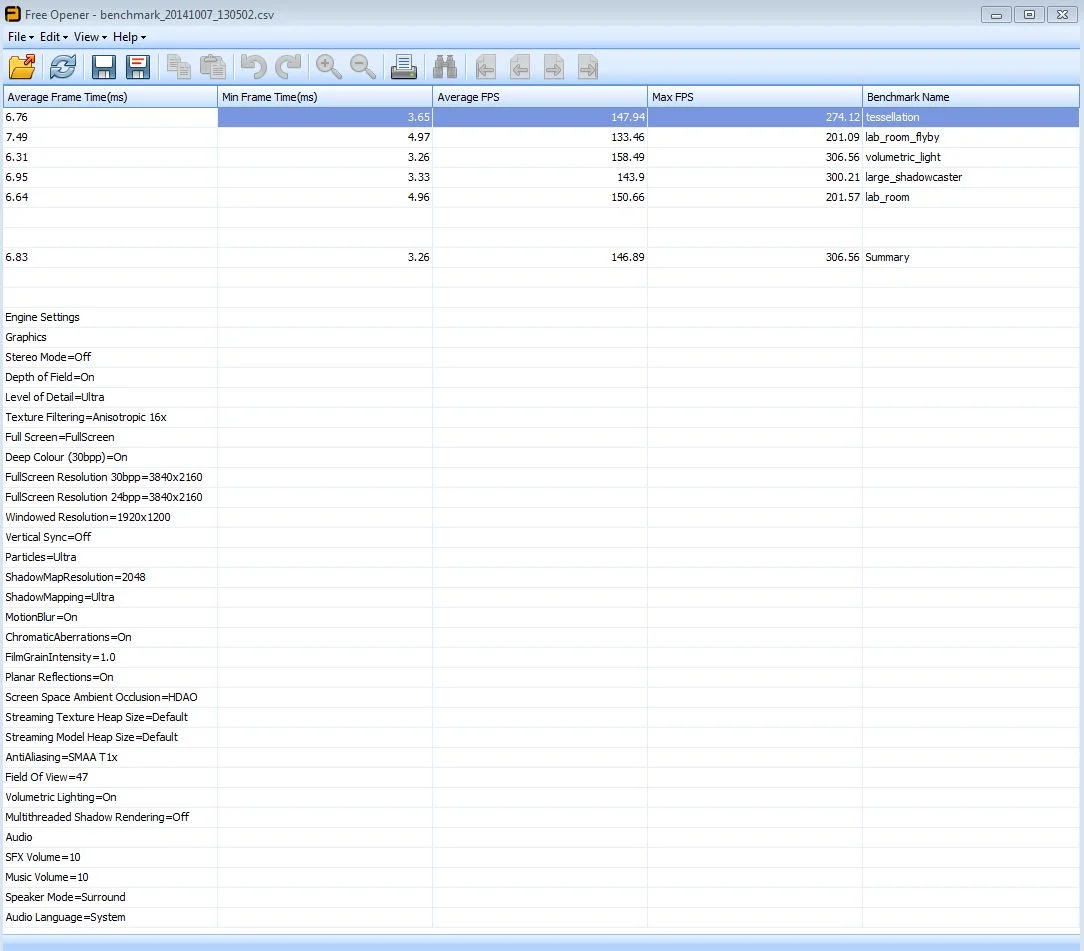The width and height of the screenshot is (1084, 951).
Task: Click the Max FPS column header
Action: tap(755, 97)
